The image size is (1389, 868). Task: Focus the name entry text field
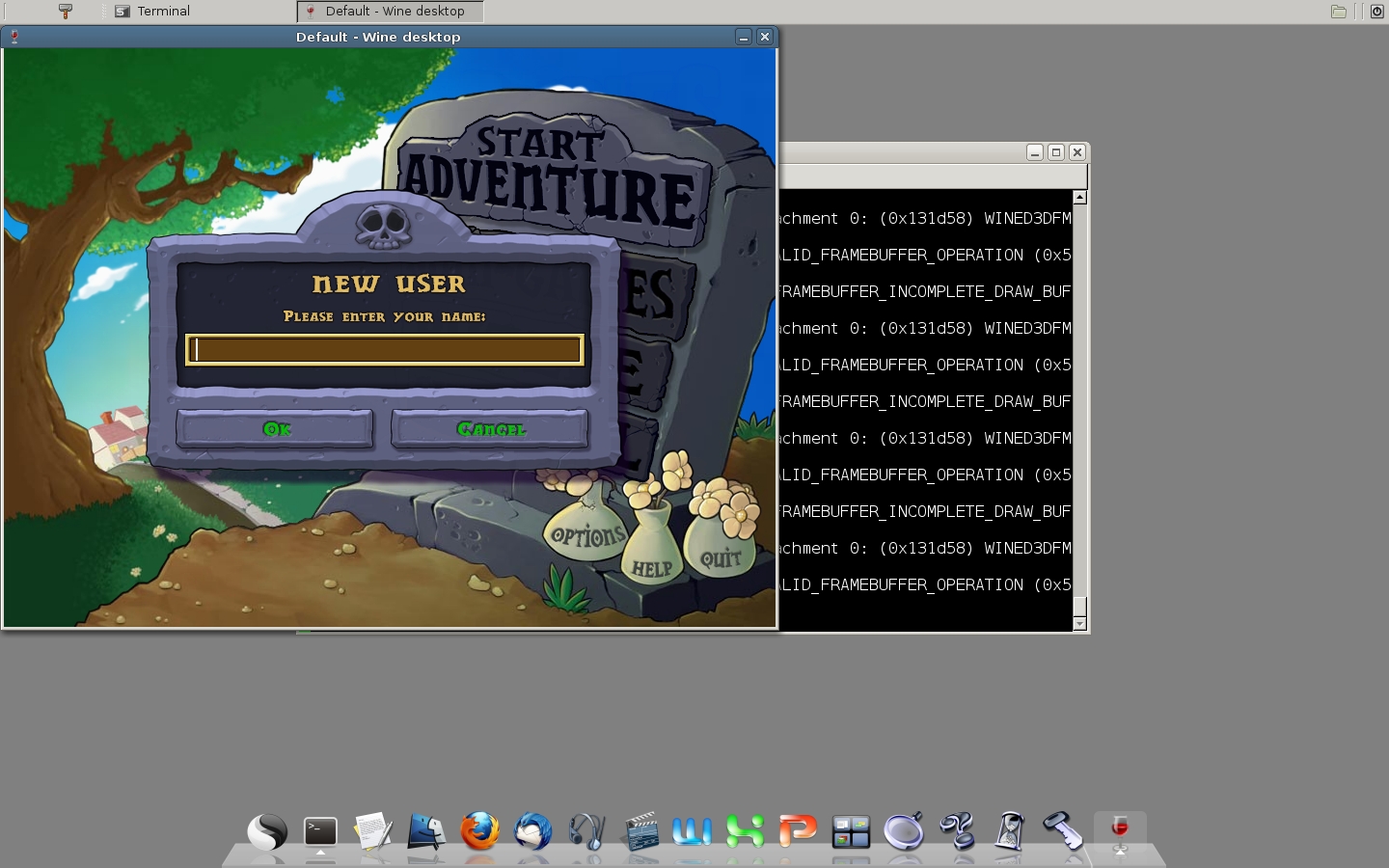(x=384, y=349)
